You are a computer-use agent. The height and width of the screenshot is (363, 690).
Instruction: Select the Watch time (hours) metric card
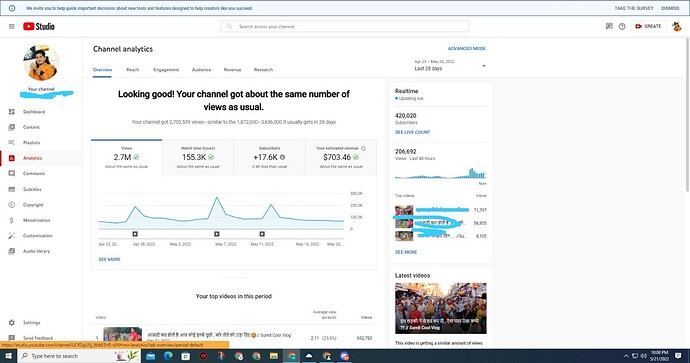[x=198, y=158]
